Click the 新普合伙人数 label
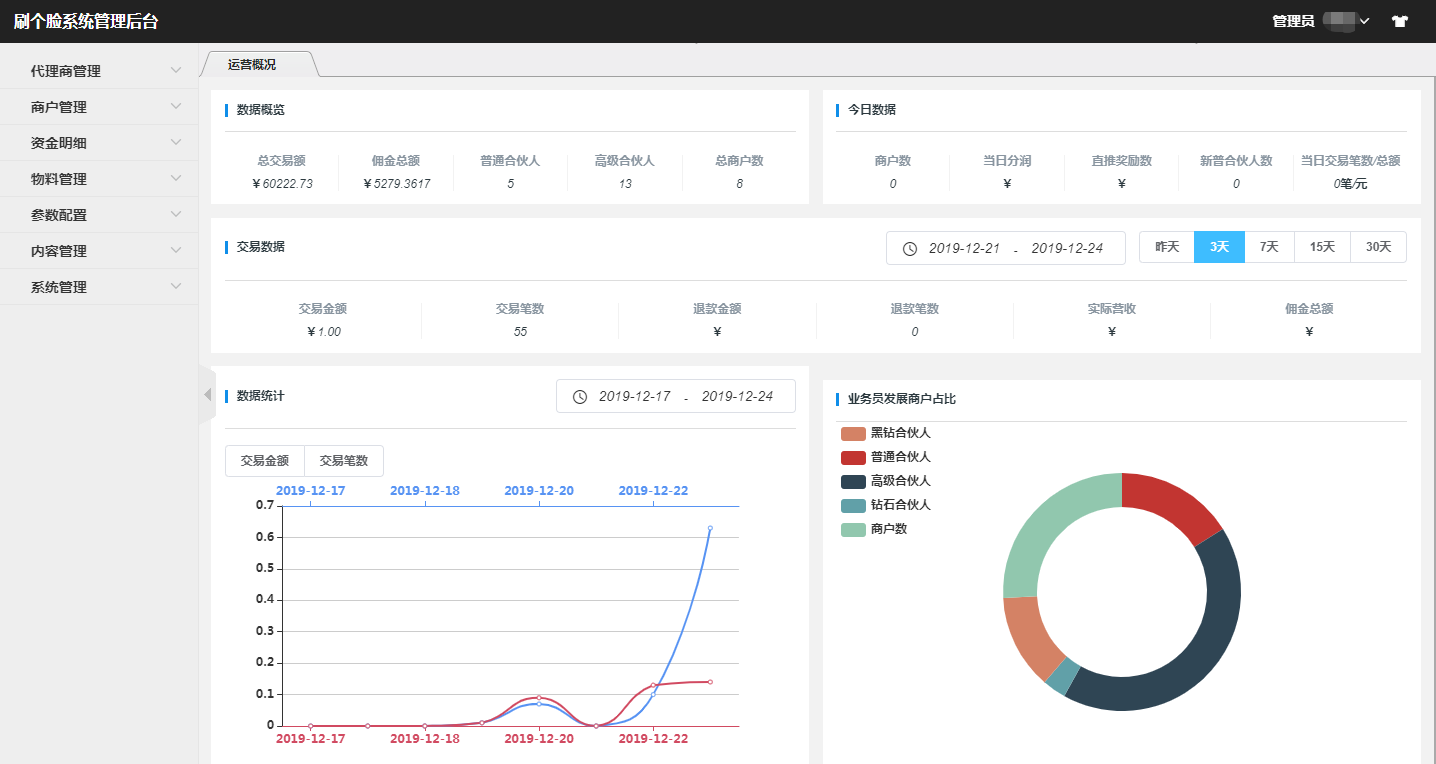1436x764 pixels. coord(1236,160)
